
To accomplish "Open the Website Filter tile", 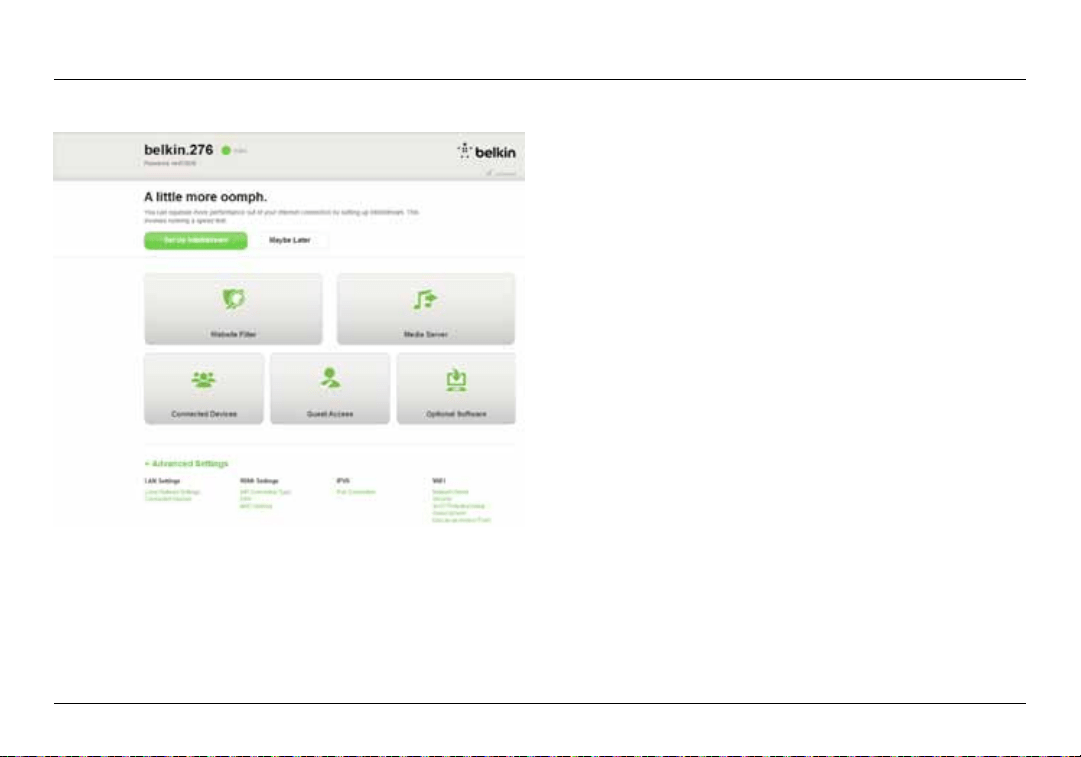I will point(233,309).
